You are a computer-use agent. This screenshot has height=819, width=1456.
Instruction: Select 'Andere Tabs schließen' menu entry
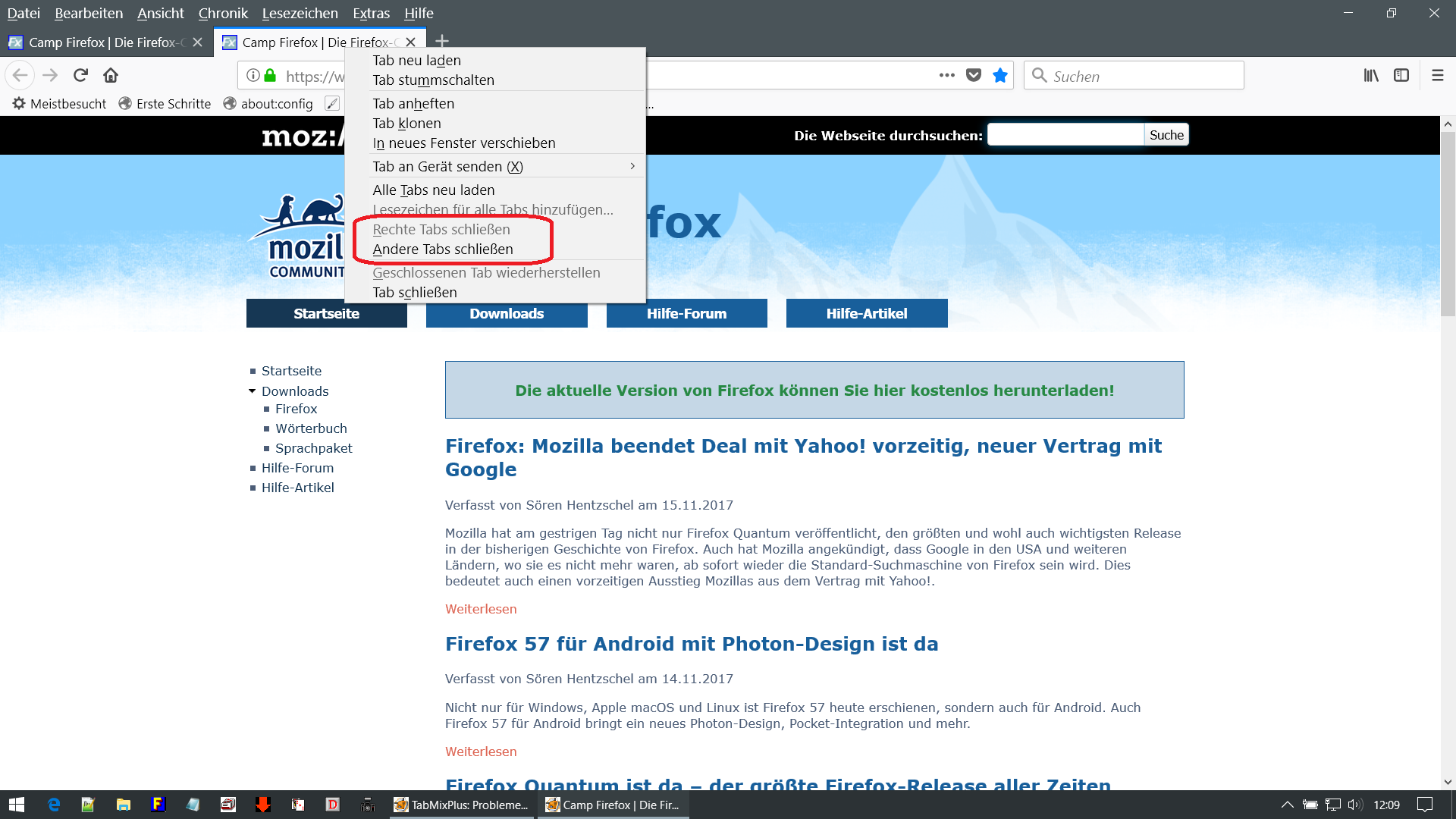(x=443, y=249)
